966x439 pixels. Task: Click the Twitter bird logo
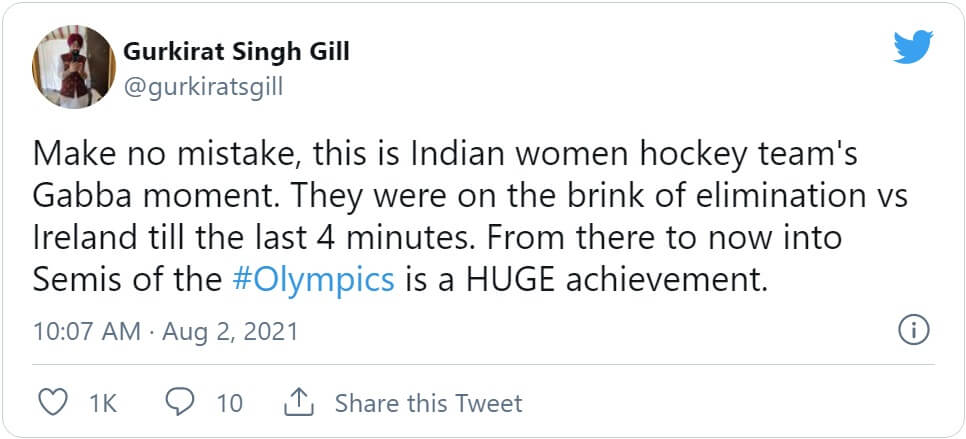[x=913, y=47]
